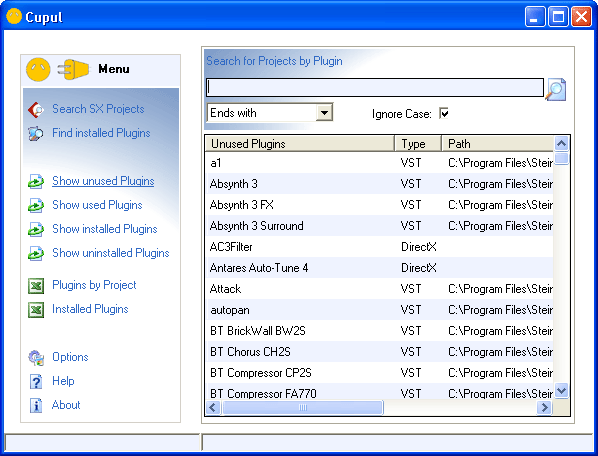Toggle the Ignore Case checkbox

click(x=444, y=113)
